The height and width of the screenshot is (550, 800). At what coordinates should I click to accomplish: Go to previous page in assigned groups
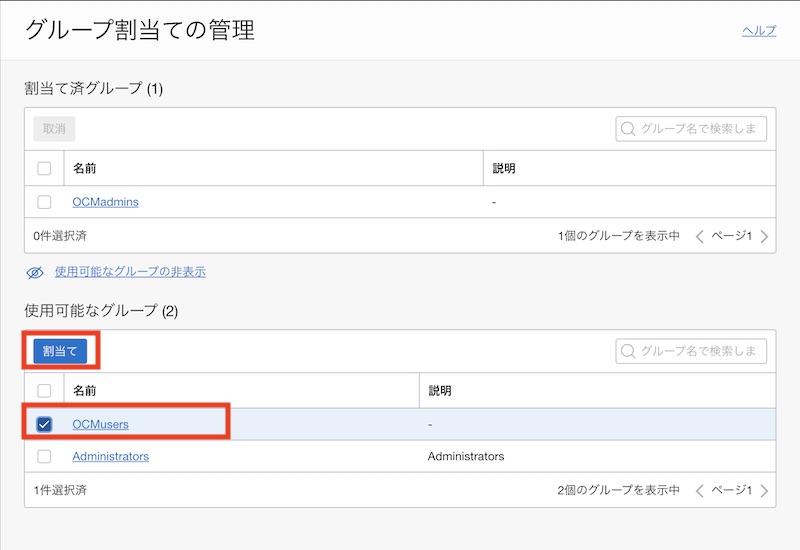(x=699, y=237)
